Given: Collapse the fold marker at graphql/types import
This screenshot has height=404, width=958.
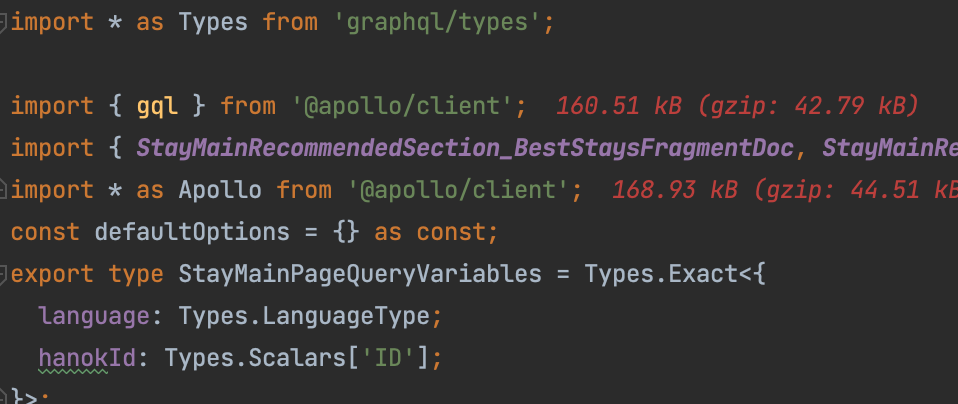Looking at the screenshot, I should (5, 22).
